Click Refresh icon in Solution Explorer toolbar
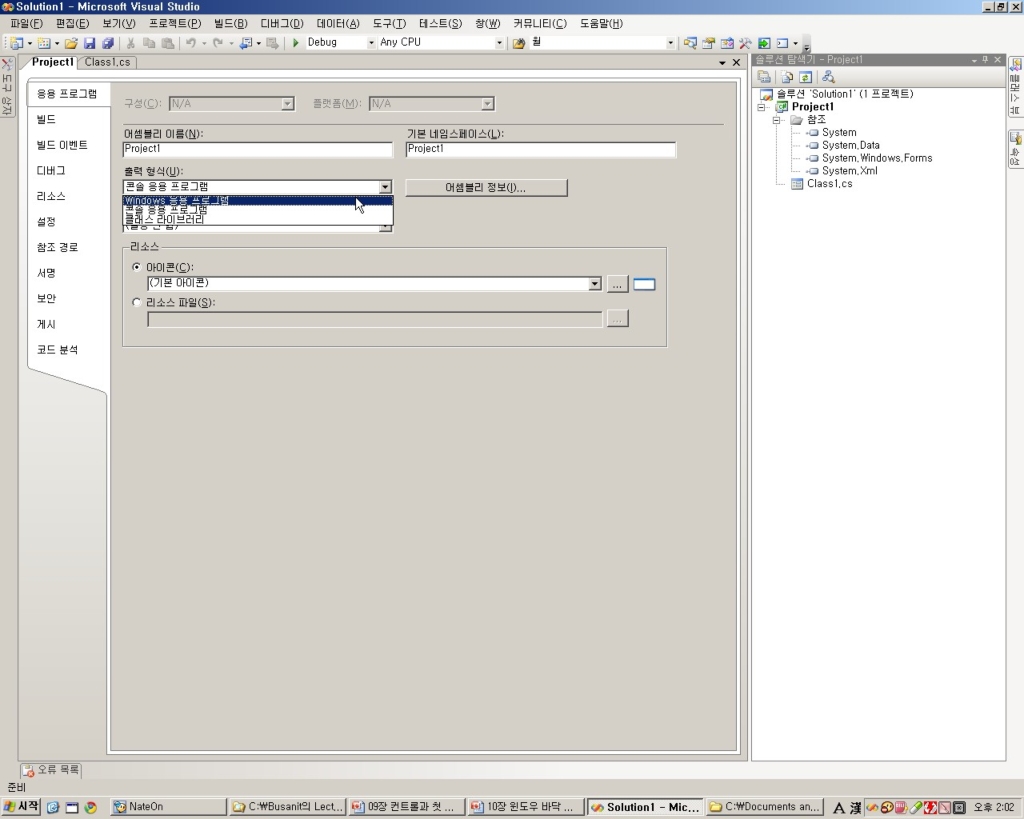This screenshot has width=1024, height=819. tap(805, 77)
